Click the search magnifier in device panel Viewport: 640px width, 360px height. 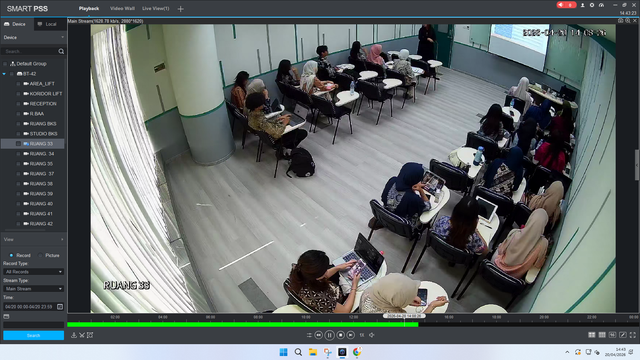point(61,51)
